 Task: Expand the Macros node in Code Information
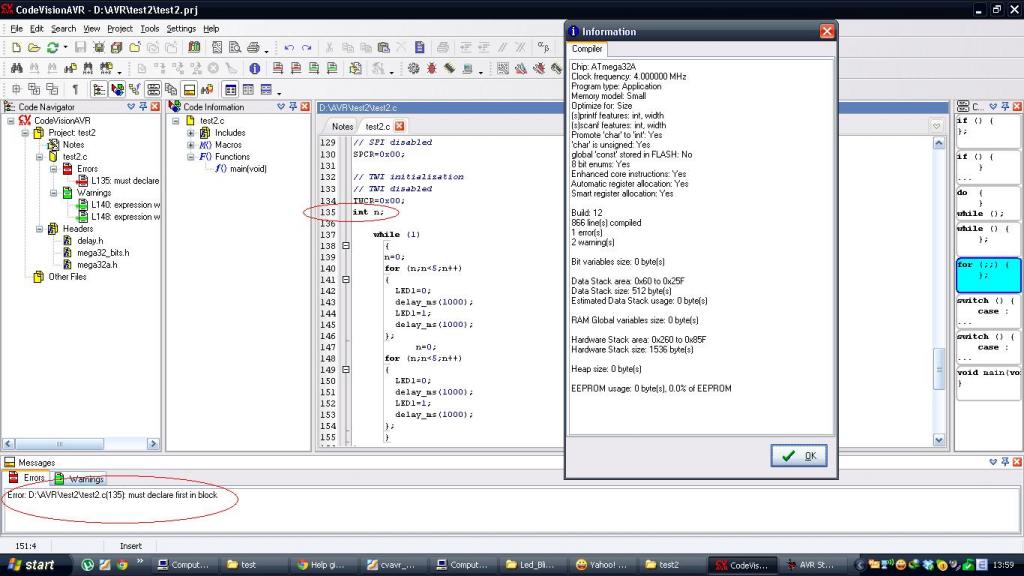pyautogui.click(x=191, y=145)
